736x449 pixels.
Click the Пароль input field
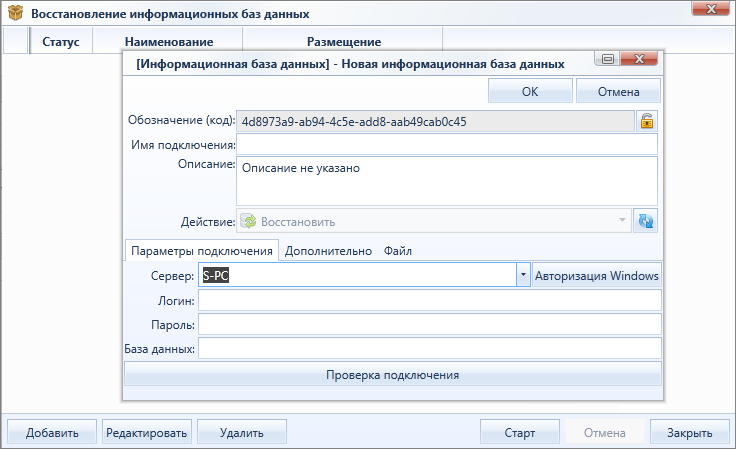click(x=429, y=324)
